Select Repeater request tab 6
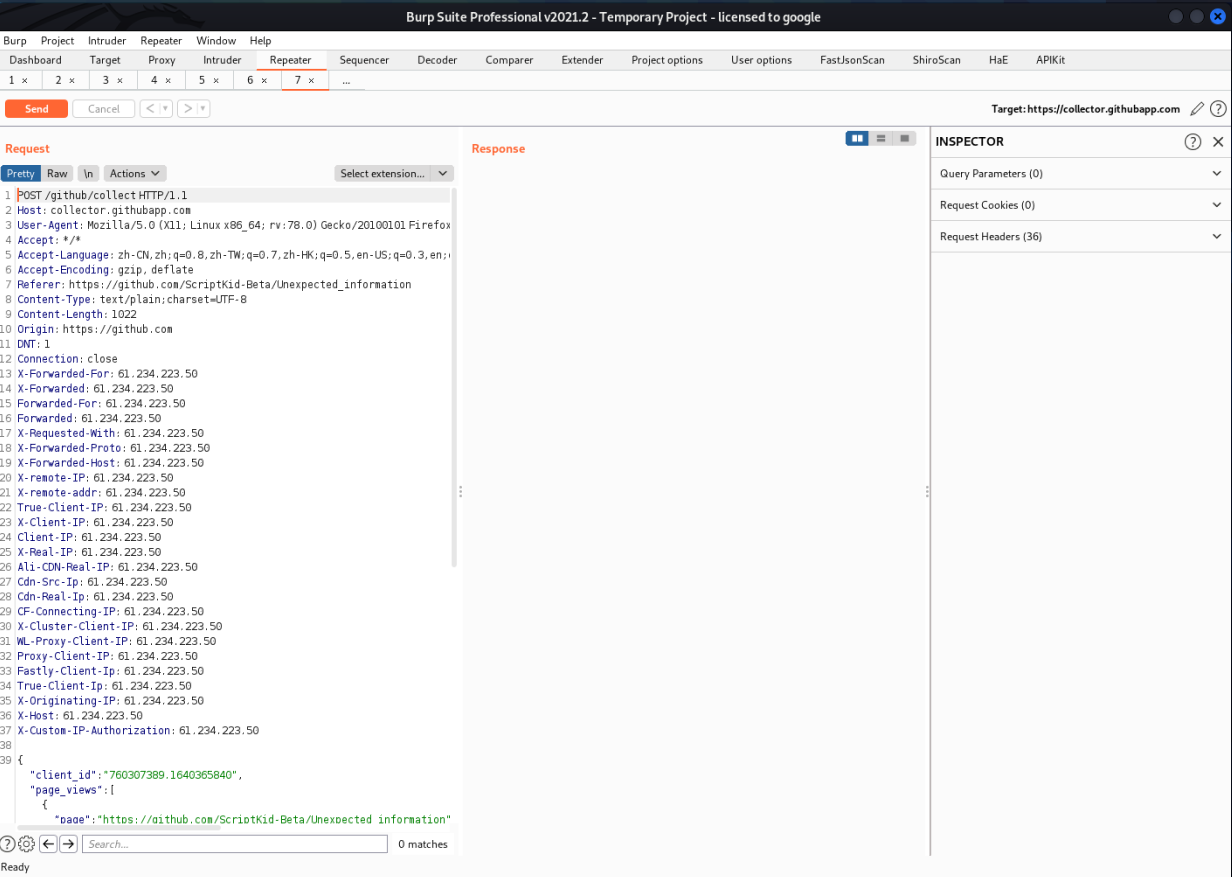Image resolution: width=1232 pixels, height=877 pixels. pyautogui.click(x=251, y=80)
